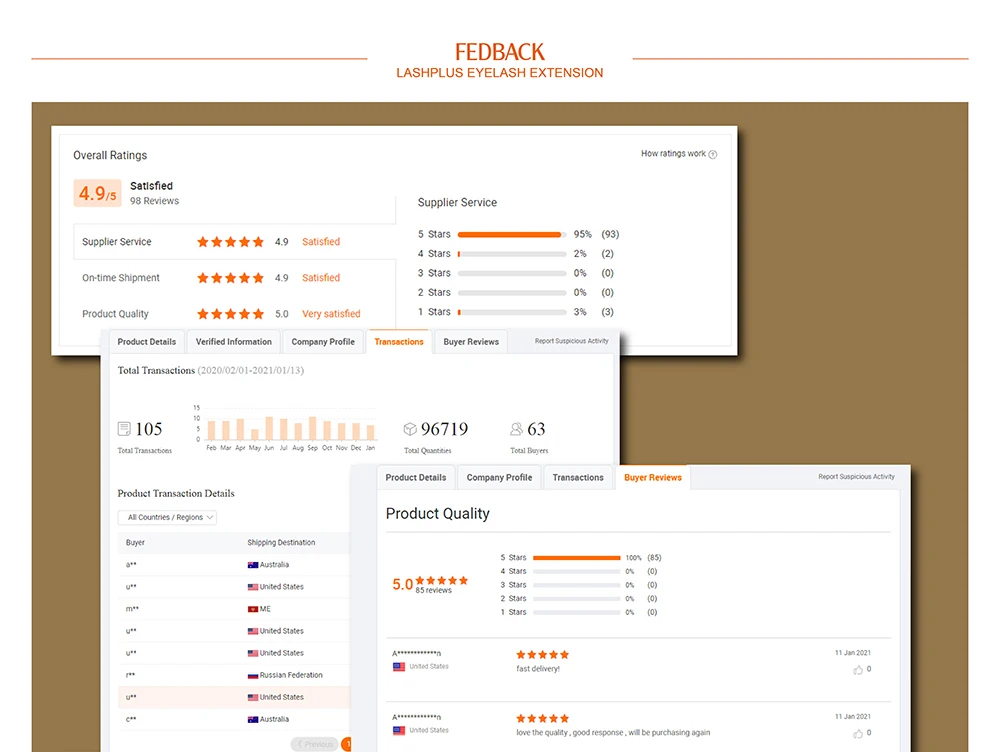Click the "fast delivery!" review text
This screenshot has height=752, width=1000.
tap(538, 669)
